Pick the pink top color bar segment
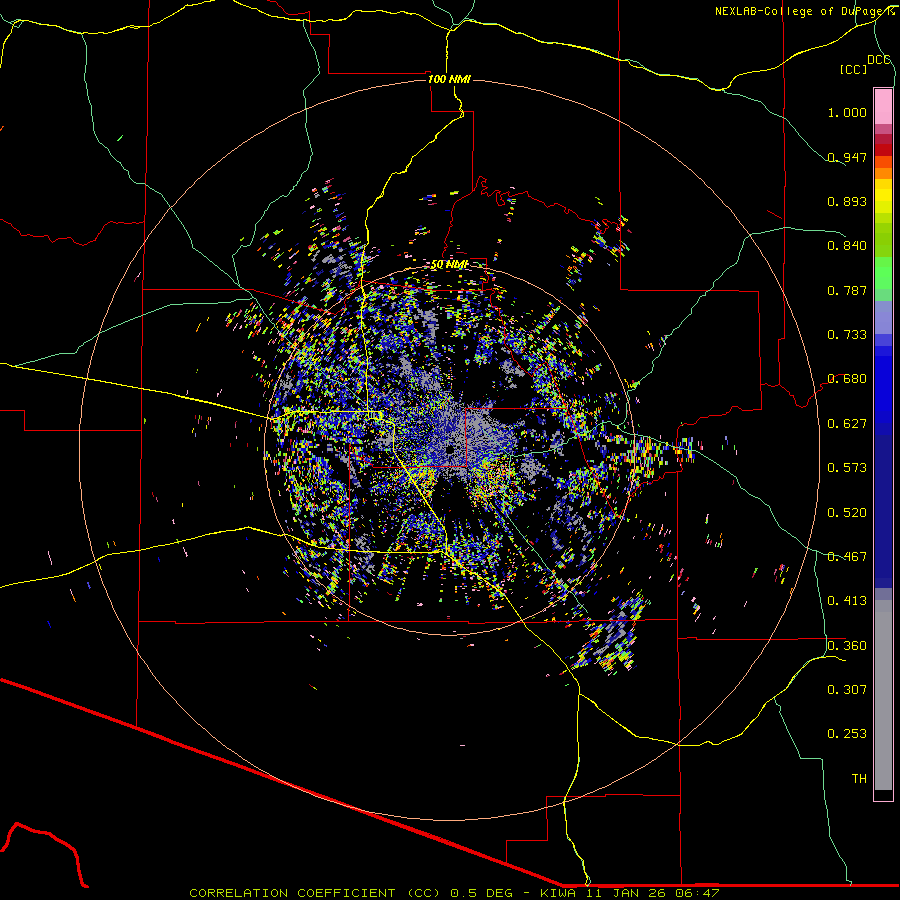Image resolution: width=900 pixels, height=900 pixels. click(x=883, y=107)
